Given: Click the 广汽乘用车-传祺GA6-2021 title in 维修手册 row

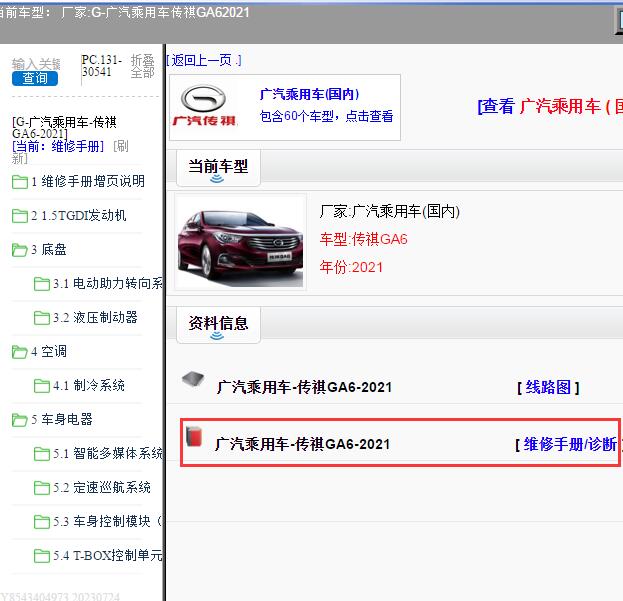Looking at the screenshot, I should point(302,444).
